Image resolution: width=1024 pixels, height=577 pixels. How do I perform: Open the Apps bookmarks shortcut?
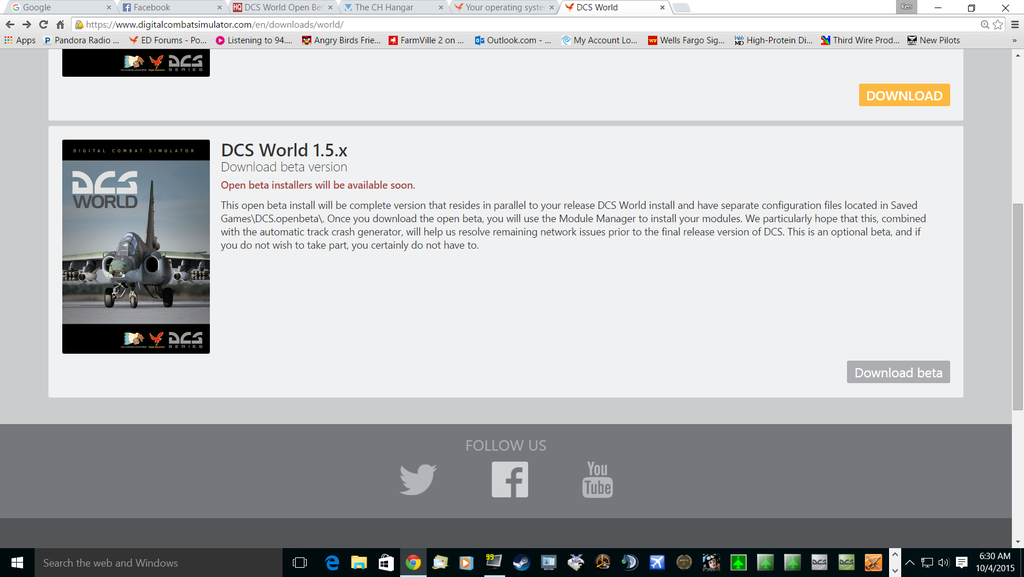click(x=20, y=40)
